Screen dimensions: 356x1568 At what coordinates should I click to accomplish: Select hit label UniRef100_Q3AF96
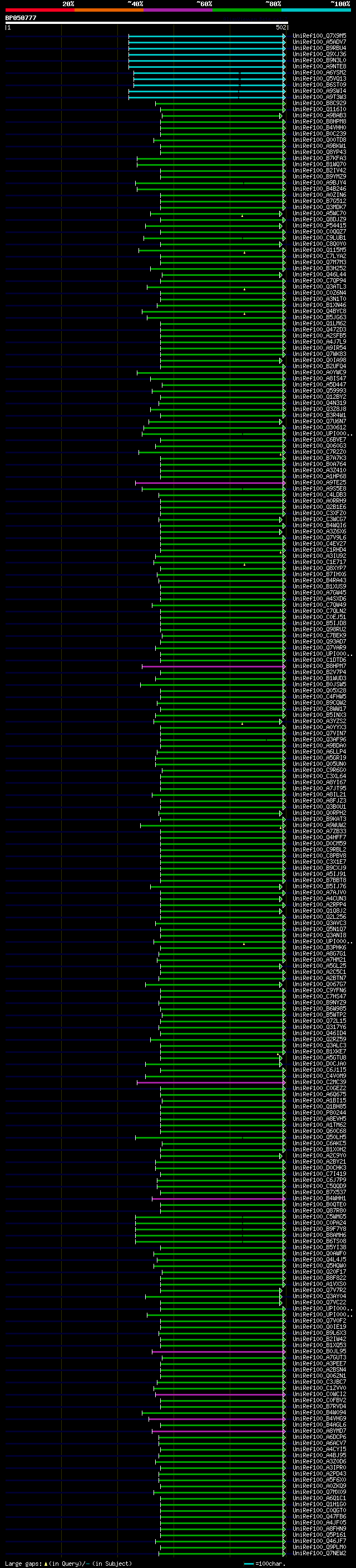point(319,740)
